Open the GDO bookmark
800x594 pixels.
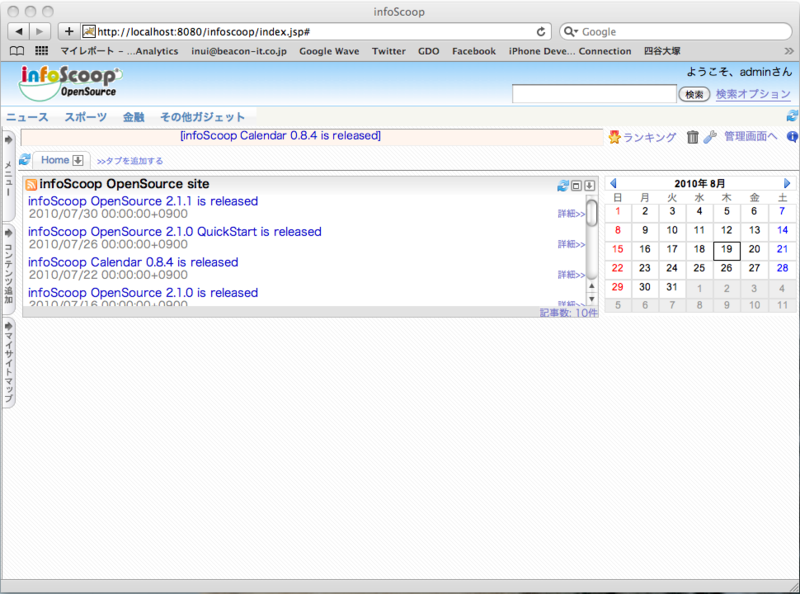coord(429,51)
